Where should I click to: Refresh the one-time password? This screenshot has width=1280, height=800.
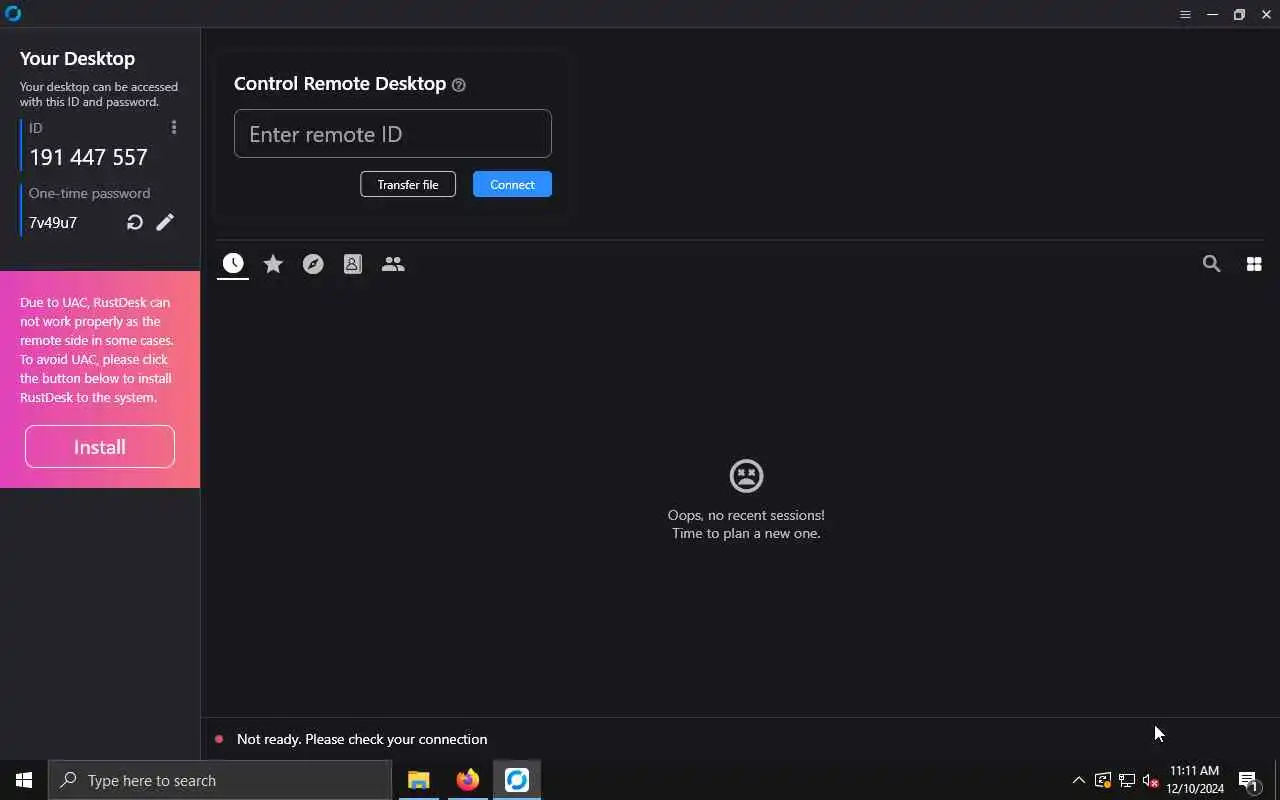point(135,222)
